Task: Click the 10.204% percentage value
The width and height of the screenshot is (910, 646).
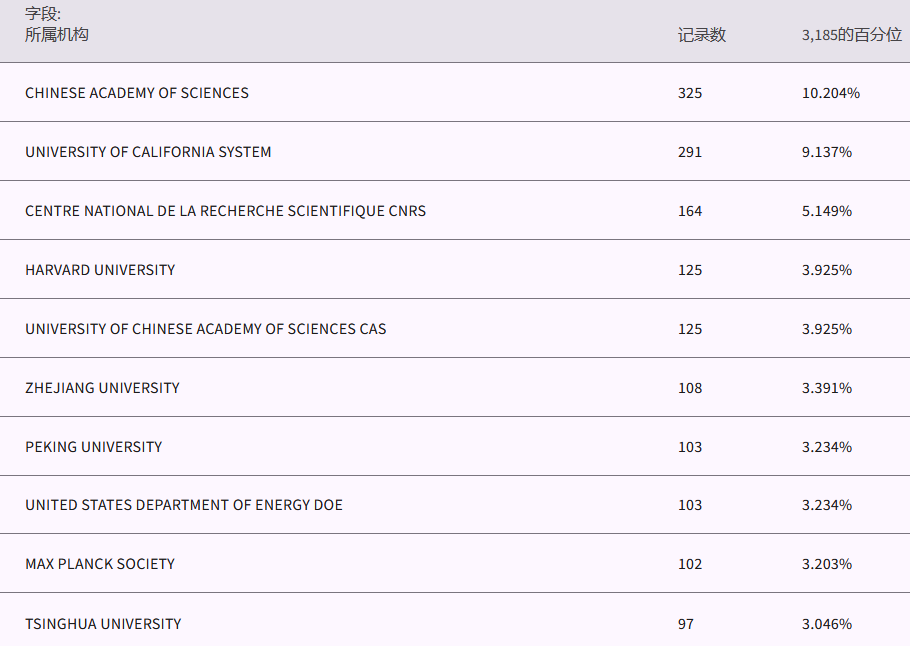Action: [830, 93]
